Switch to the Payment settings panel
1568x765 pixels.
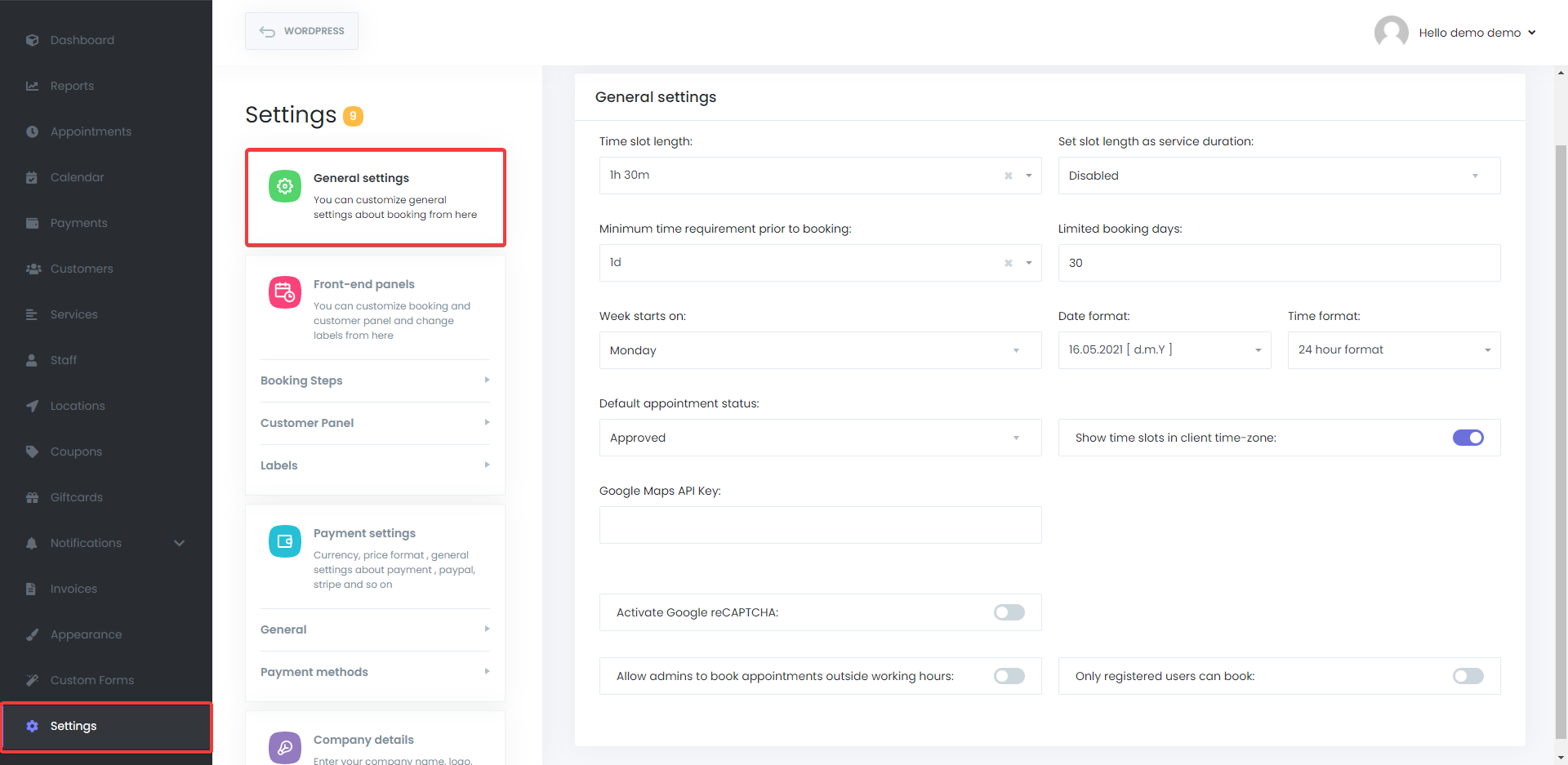coord(376,558)
